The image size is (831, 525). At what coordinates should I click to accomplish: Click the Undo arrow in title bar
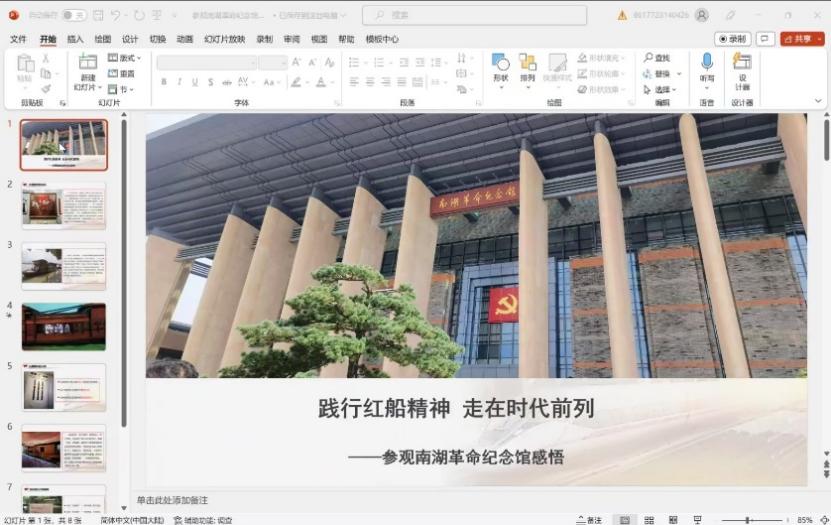pyautogui.click(x=117, y=15)
